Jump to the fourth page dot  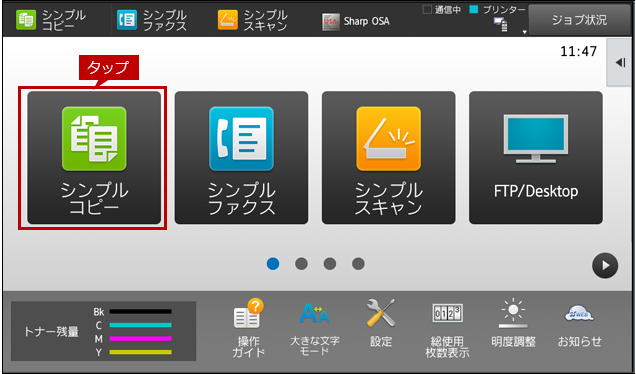358,264
